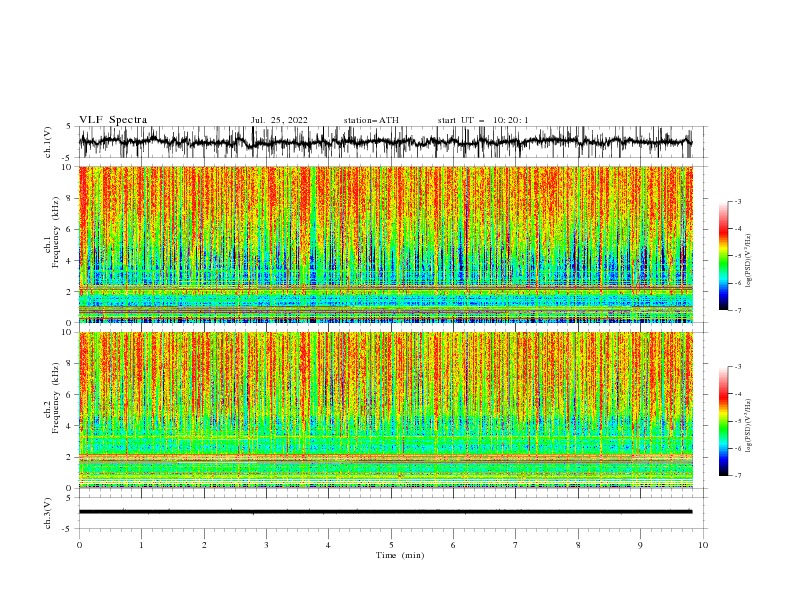Select the "start UT = 10:20:1" text

[x=483, y=120]
